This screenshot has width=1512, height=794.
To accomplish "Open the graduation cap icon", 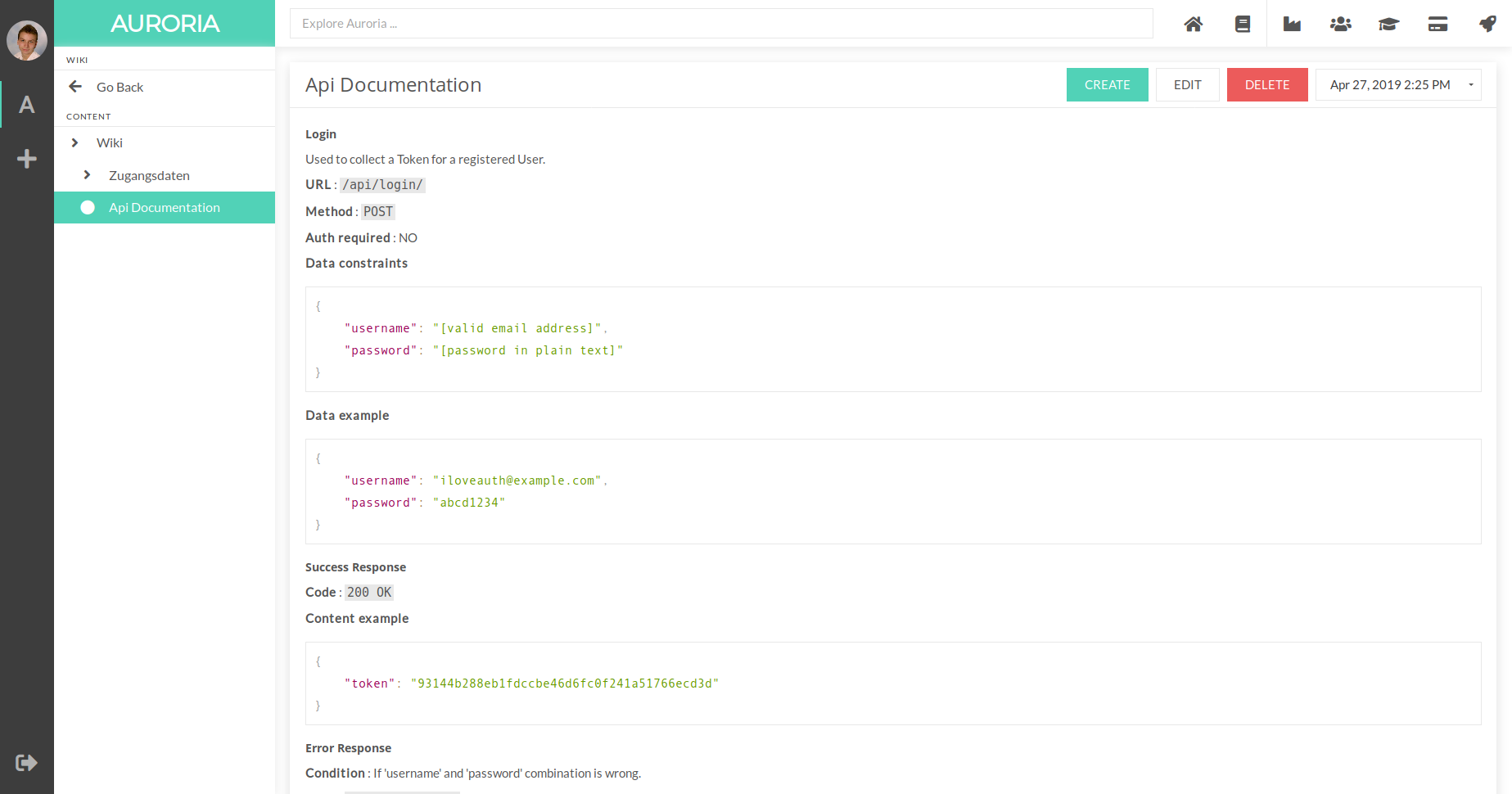I will [1388, 24].
